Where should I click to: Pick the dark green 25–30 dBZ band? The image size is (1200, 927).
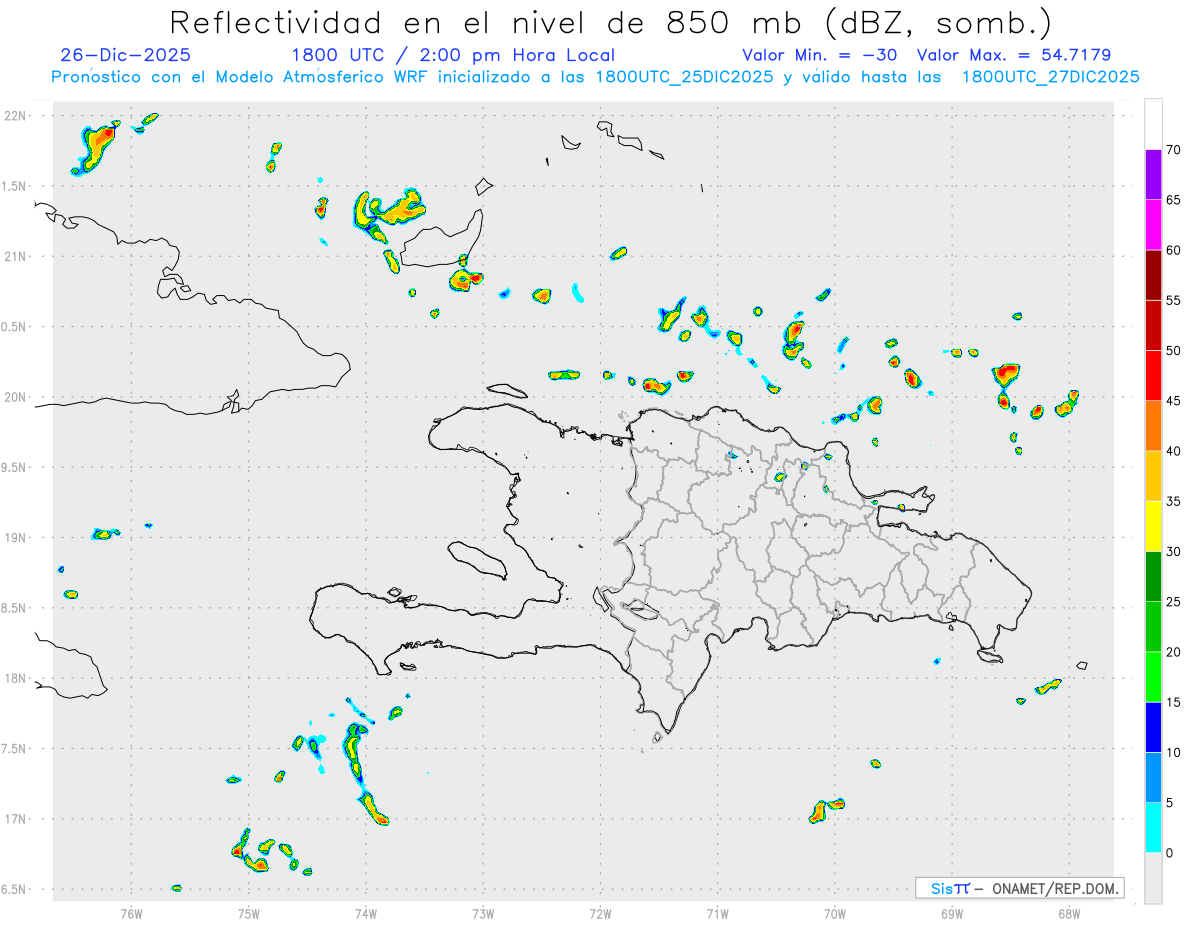1153,576
